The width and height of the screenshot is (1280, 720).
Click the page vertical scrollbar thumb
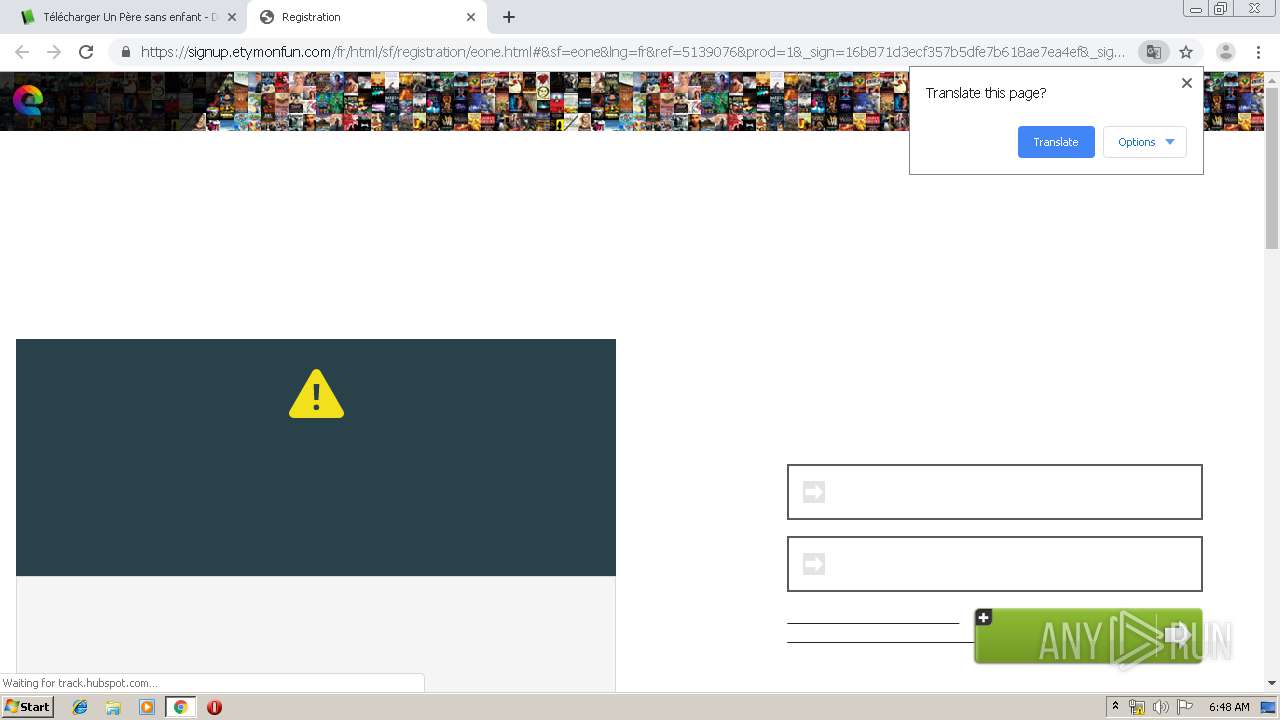[x=1272, y=168]
